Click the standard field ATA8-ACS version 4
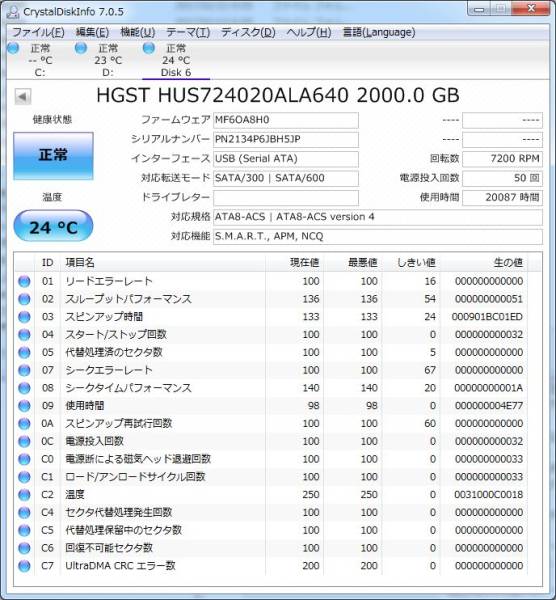Image resolution: width=556 pixels, height=600 pixels. click(377, 217)
